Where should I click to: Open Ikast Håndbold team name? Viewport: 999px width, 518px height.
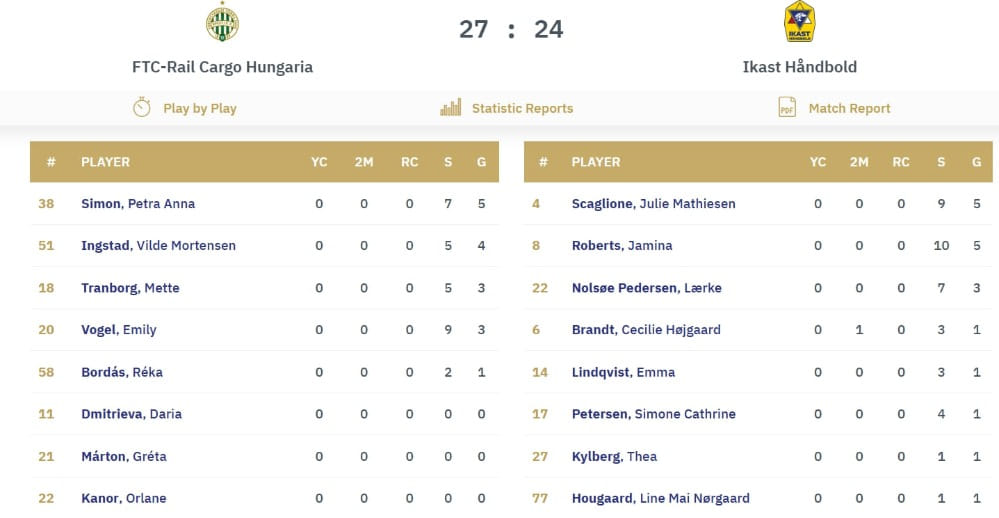(799, 67)
